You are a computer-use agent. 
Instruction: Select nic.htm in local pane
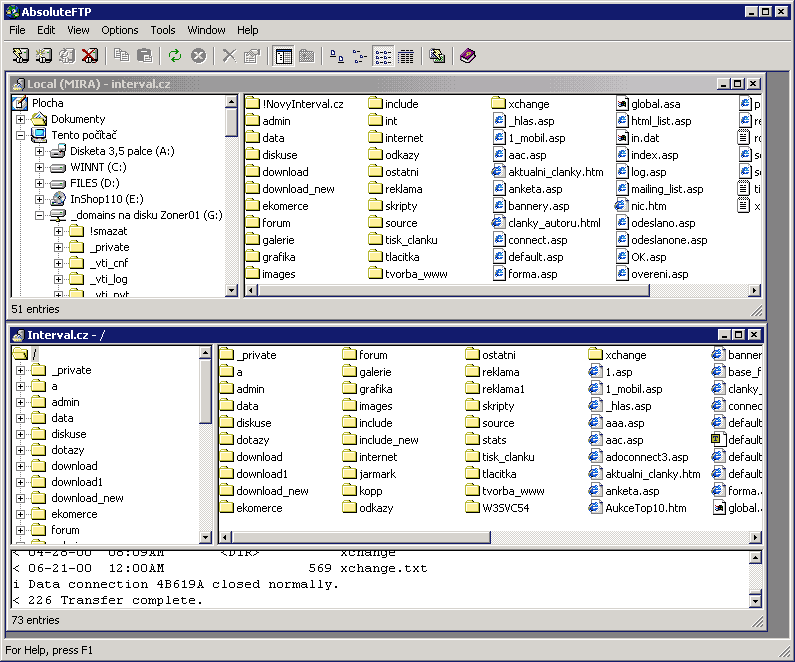point(641,206)
